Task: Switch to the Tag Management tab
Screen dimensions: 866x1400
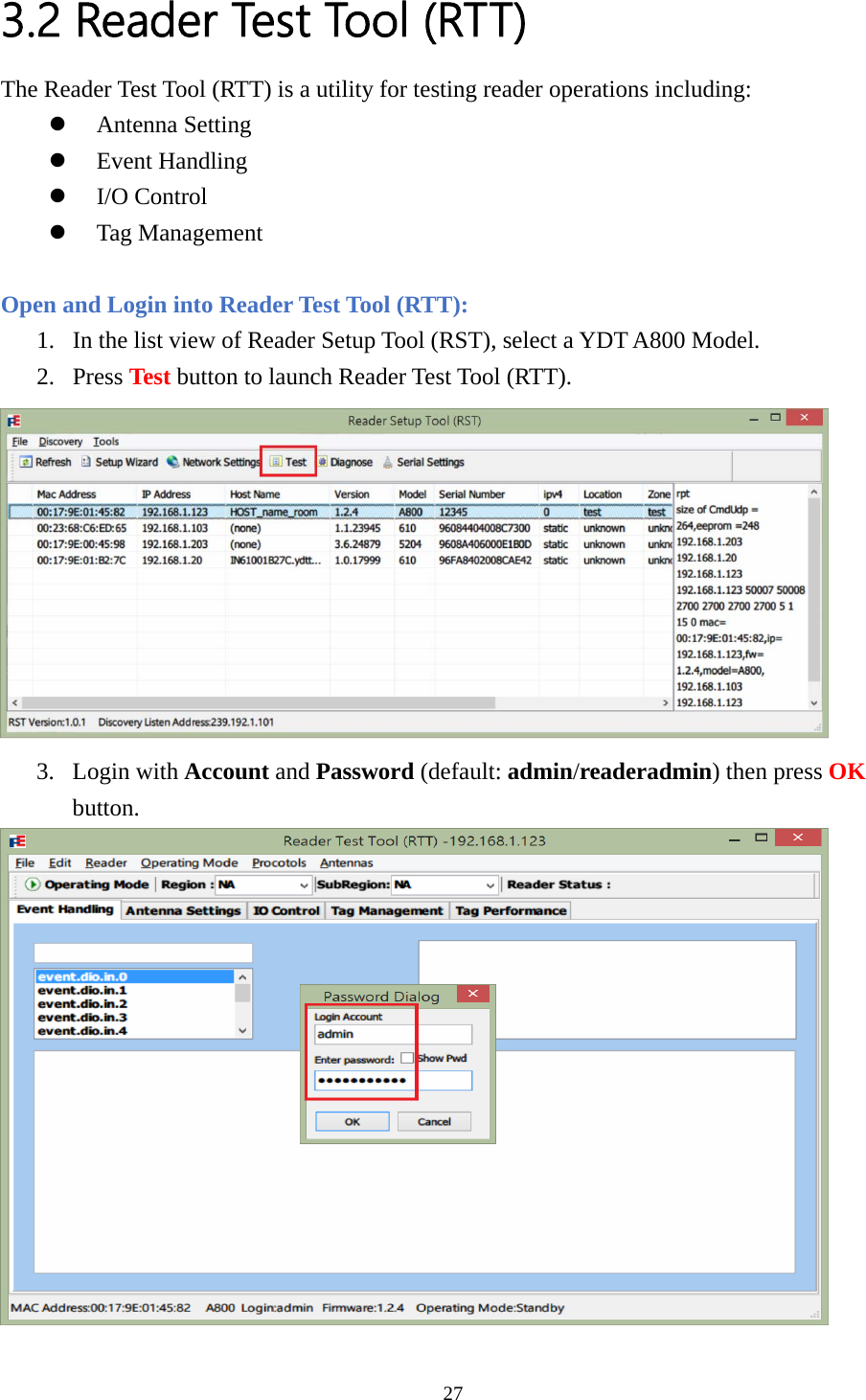Action: coord(387,910)
